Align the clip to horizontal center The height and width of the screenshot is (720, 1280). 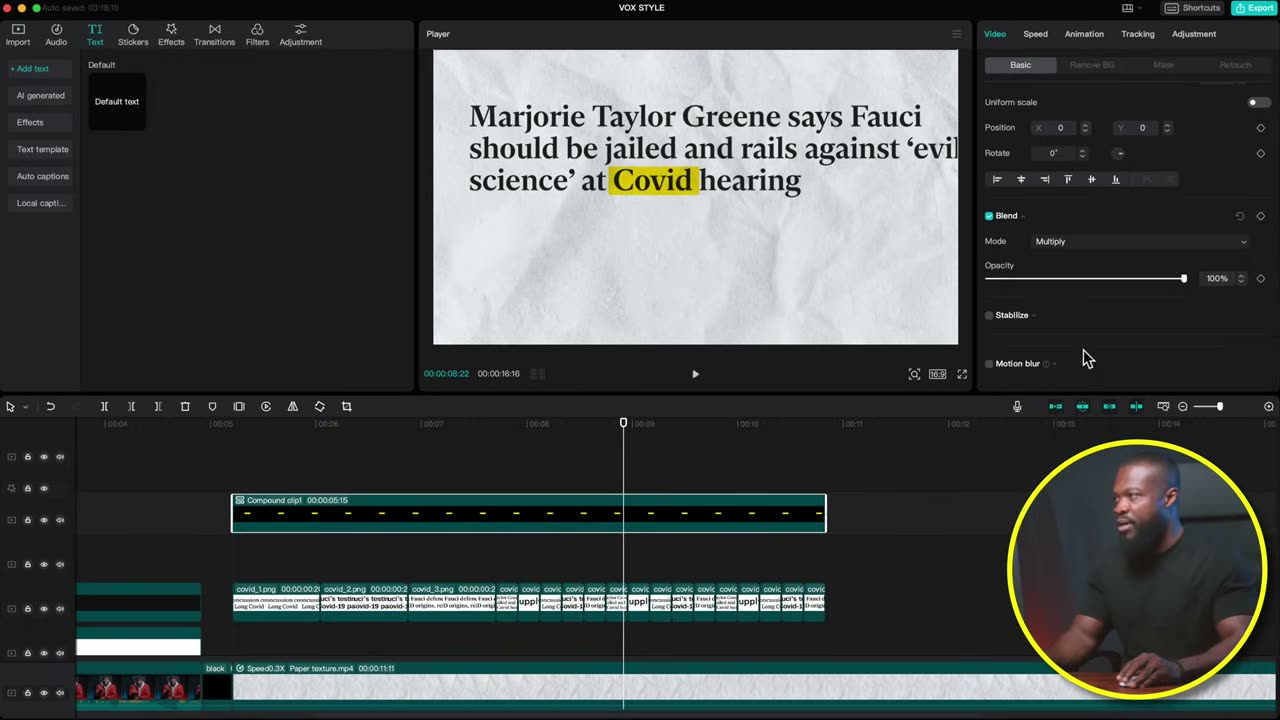tap(1021, 180)
